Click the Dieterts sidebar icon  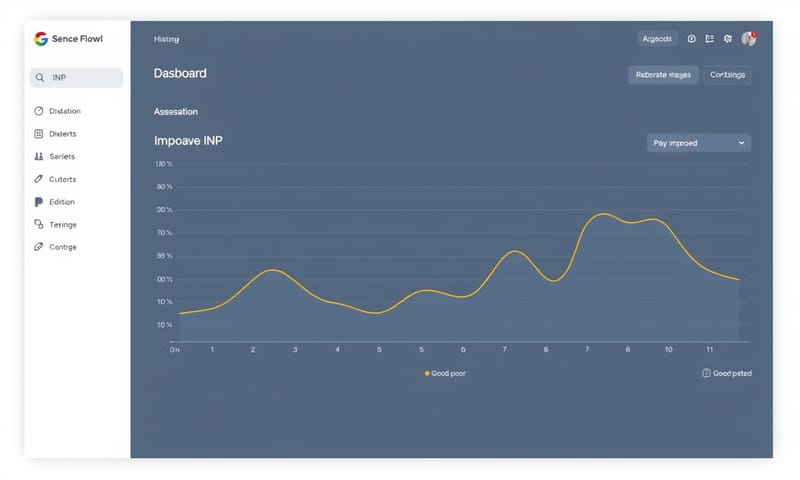39,134
